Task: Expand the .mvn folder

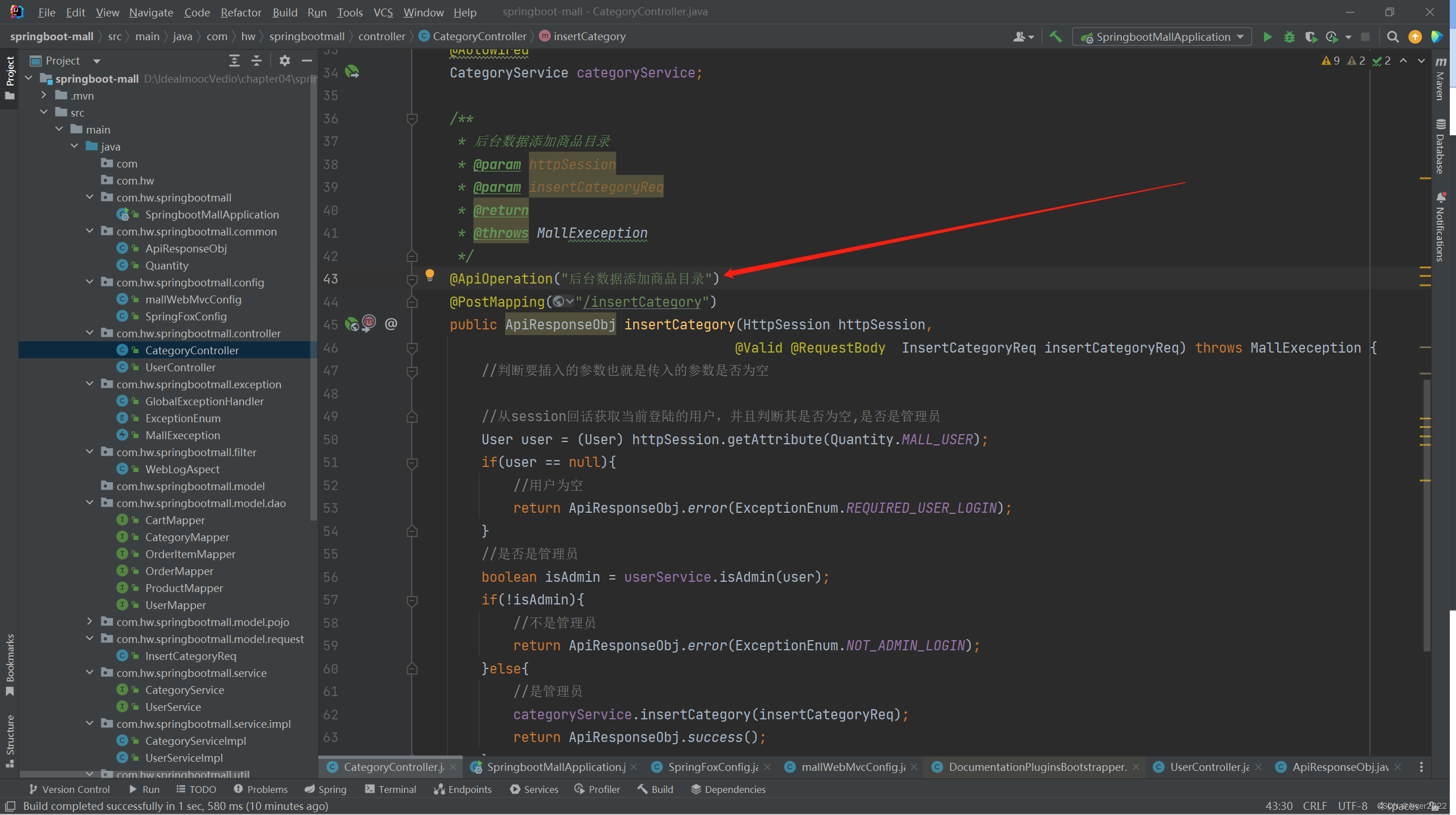Action: (44, 96)
